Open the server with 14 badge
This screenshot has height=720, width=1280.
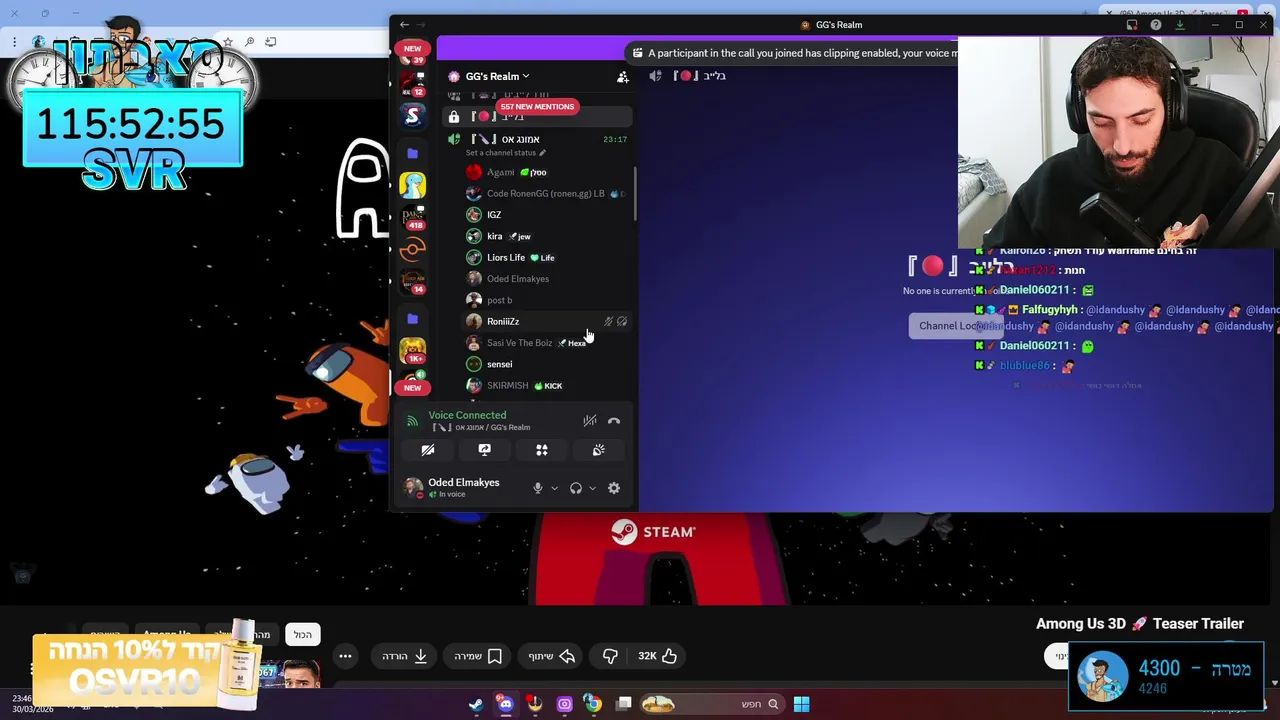[x=413, y=283]
